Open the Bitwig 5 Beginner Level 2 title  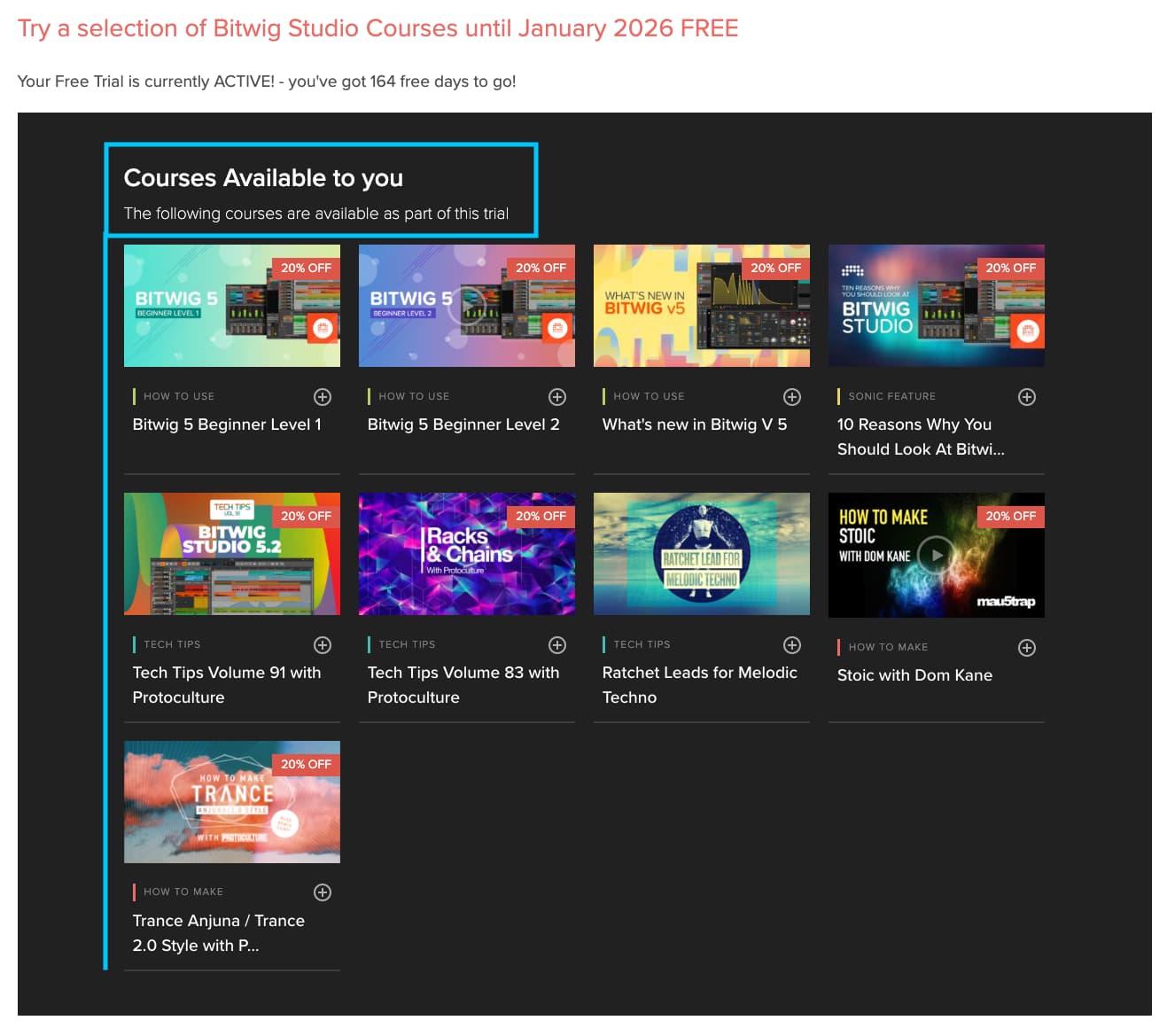pos(463,425)
